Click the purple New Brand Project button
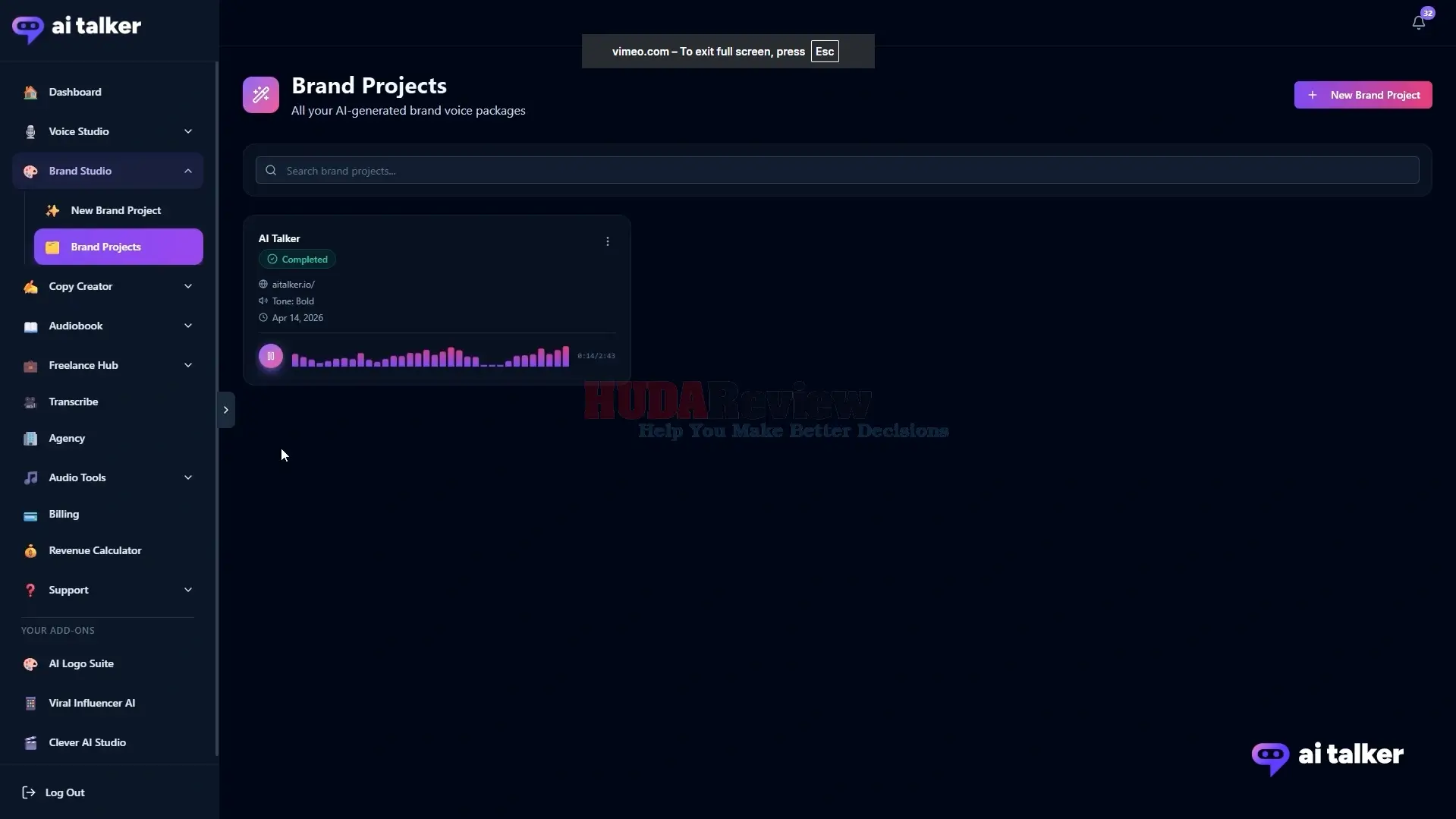 click(x=1363, y=95)
